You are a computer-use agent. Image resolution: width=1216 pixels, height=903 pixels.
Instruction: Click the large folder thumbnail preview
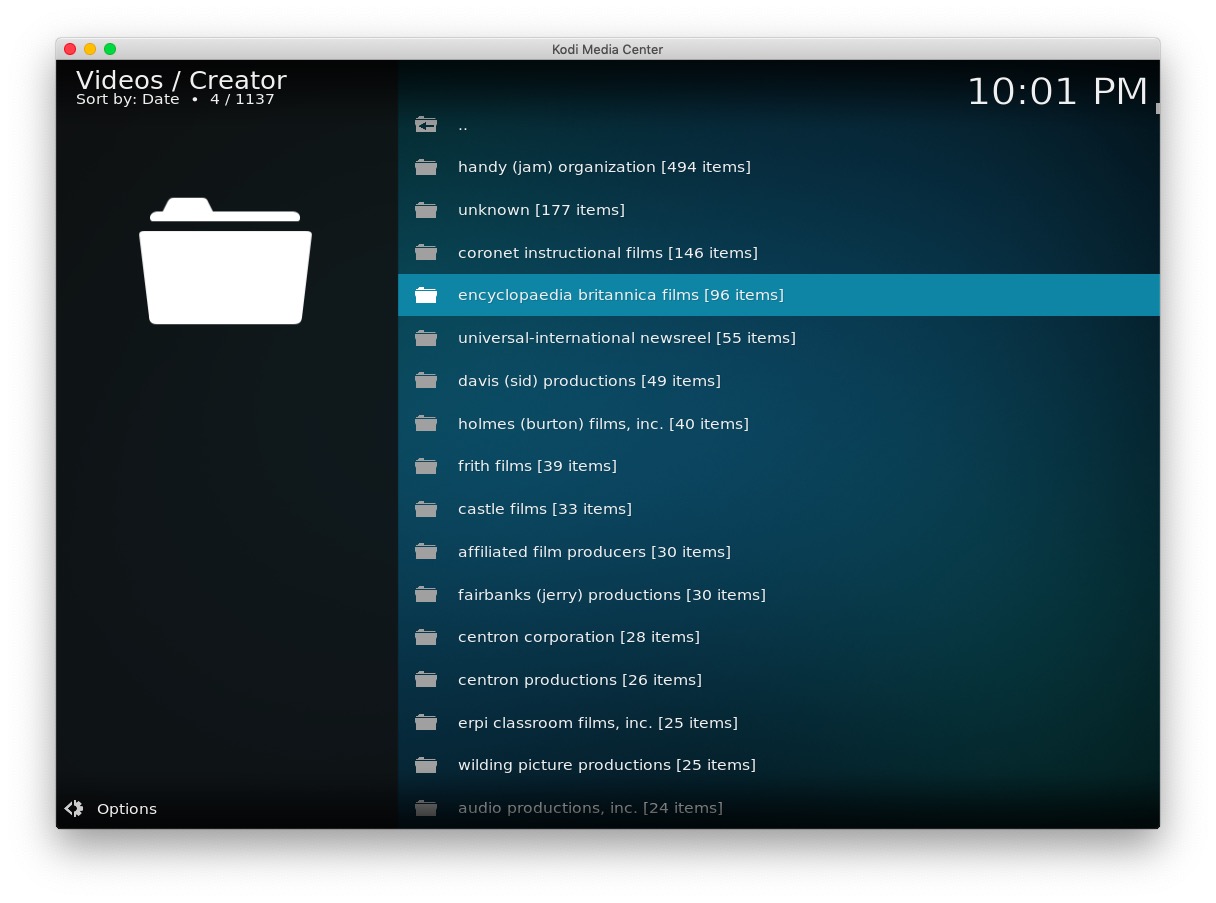click(225, 262)
